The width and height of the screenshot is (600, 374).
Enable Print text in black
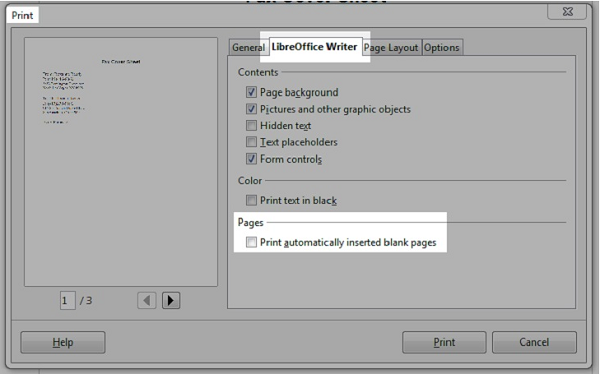pos(251,200)
